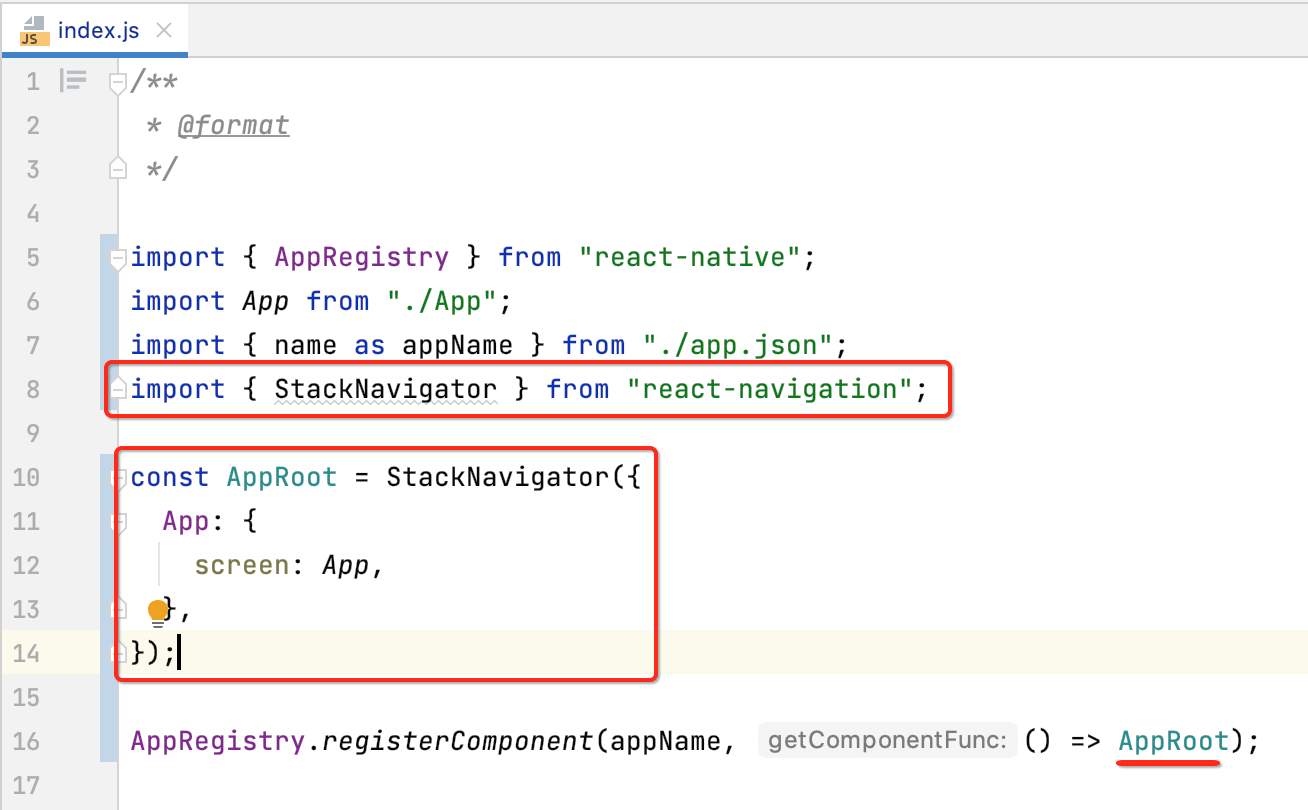Close the index.js tab
1308x810 pixels.
[163, 30]
